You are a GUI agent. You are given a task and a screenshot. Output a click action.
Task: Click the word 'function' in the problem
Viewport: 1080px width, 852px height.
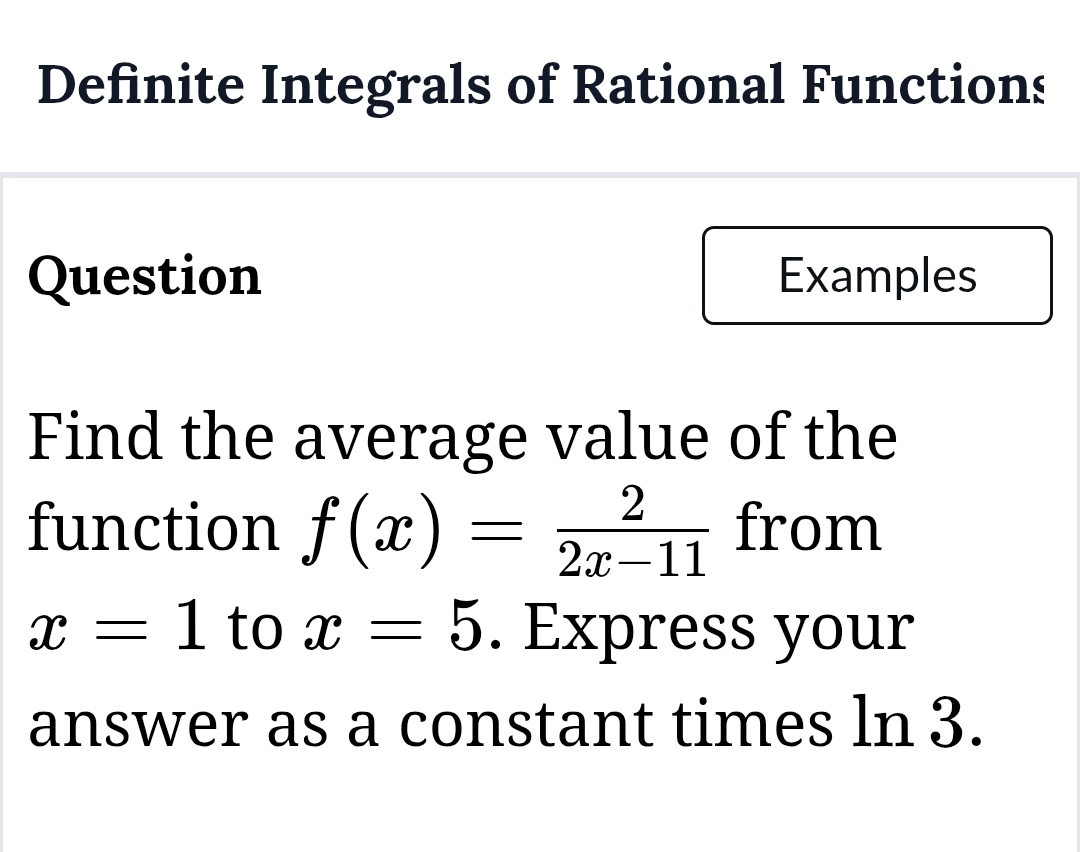(x=150, y=527)
